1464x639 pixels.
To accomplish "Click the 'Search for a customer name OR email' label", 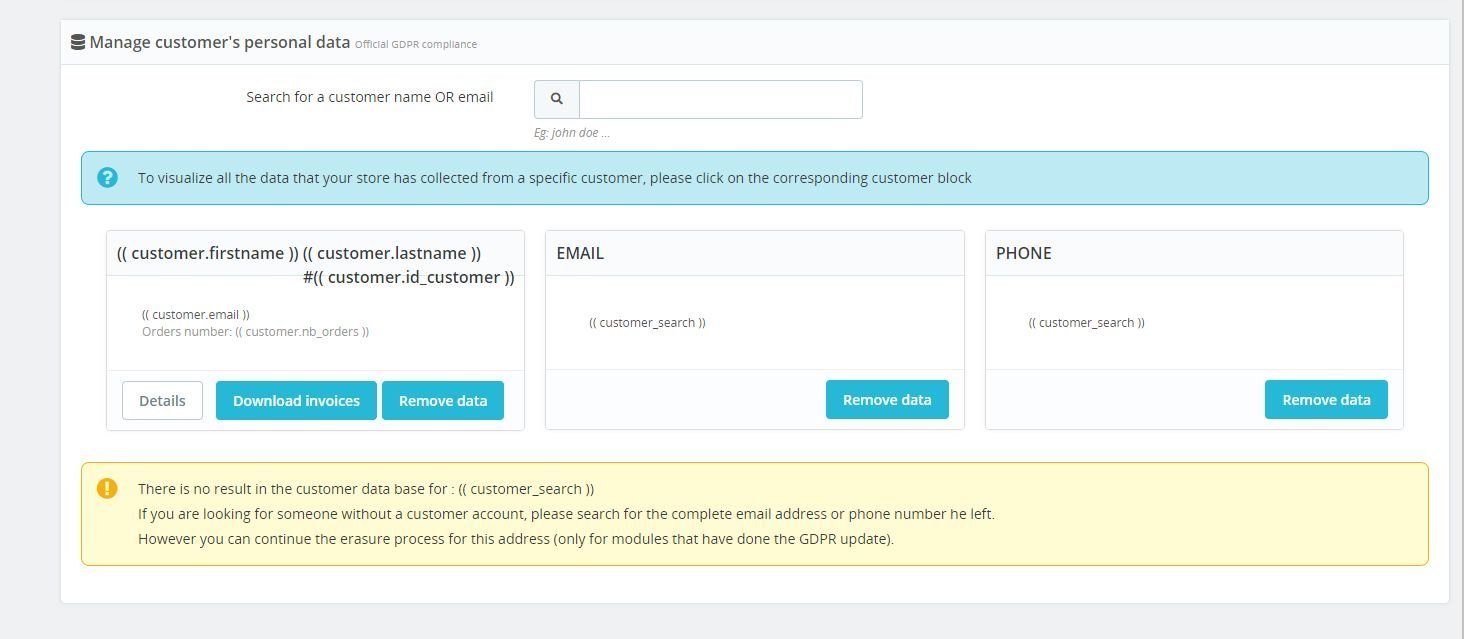I will click(x=369, y=97).
